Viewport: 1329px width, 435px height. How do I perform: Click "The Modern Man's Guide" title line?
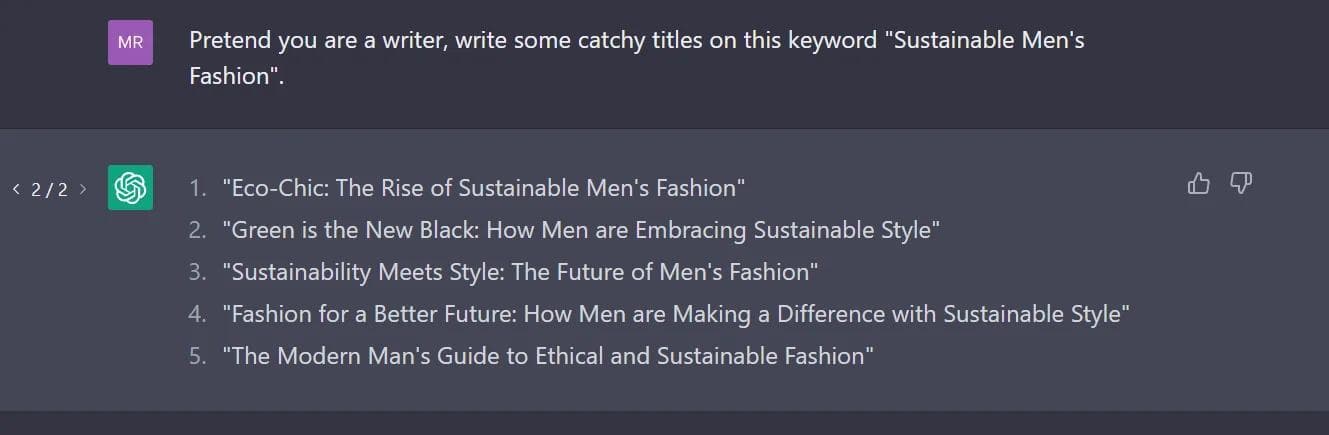click(548, 356)
